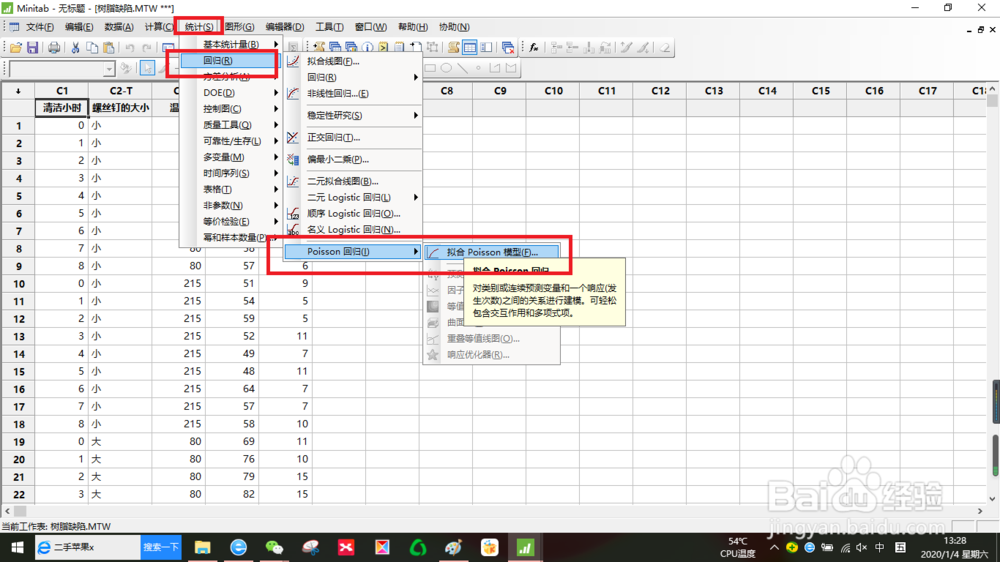Open the 帮助(H) menu
Viewport: 1000px width, 562px height.
[x=413, y=27]
